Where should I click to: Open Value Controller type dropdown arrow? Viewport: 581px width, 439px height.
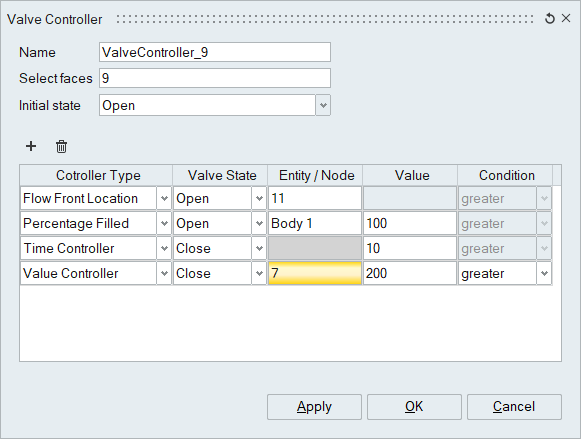tap(164, 273)
